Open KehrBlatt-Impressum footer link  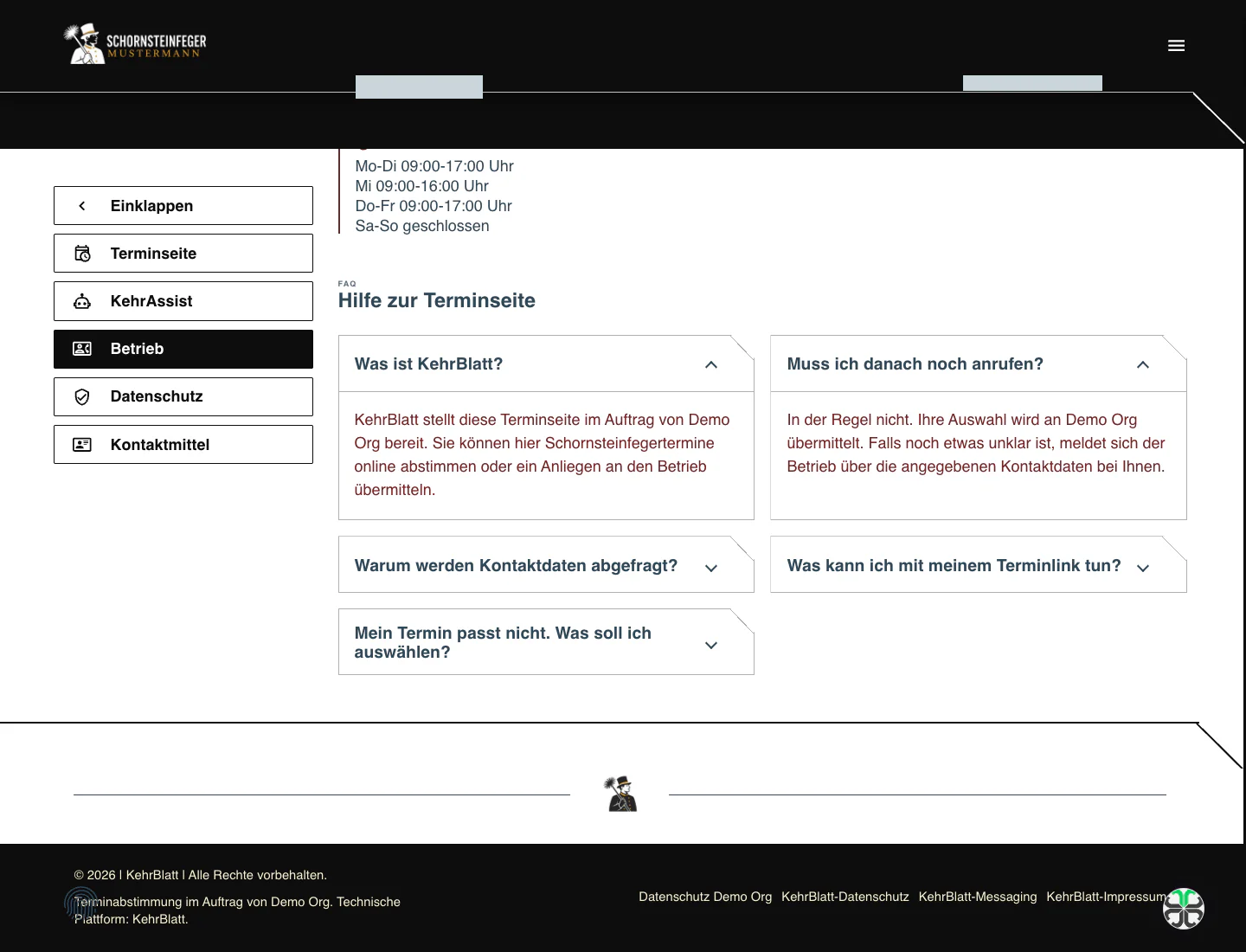click(1106, 897)
